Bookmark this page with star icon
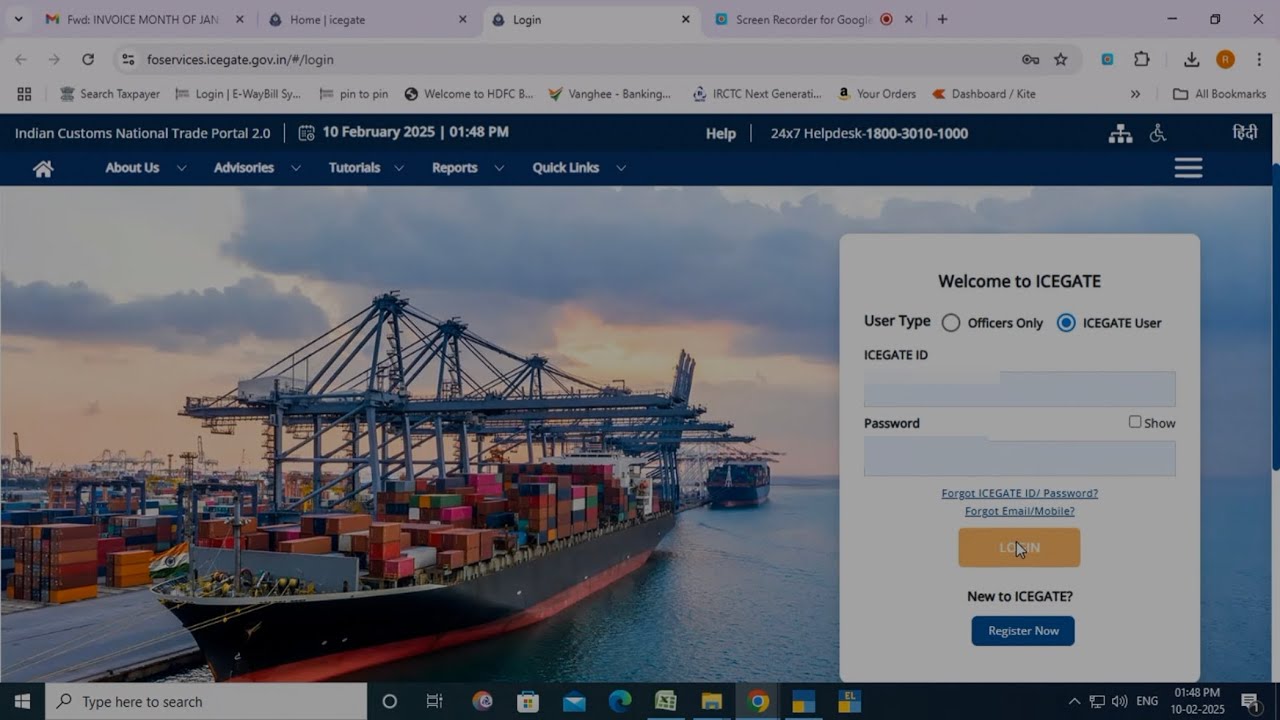Viewport: 1280px width, 720px height. (x=1061, y=59)
